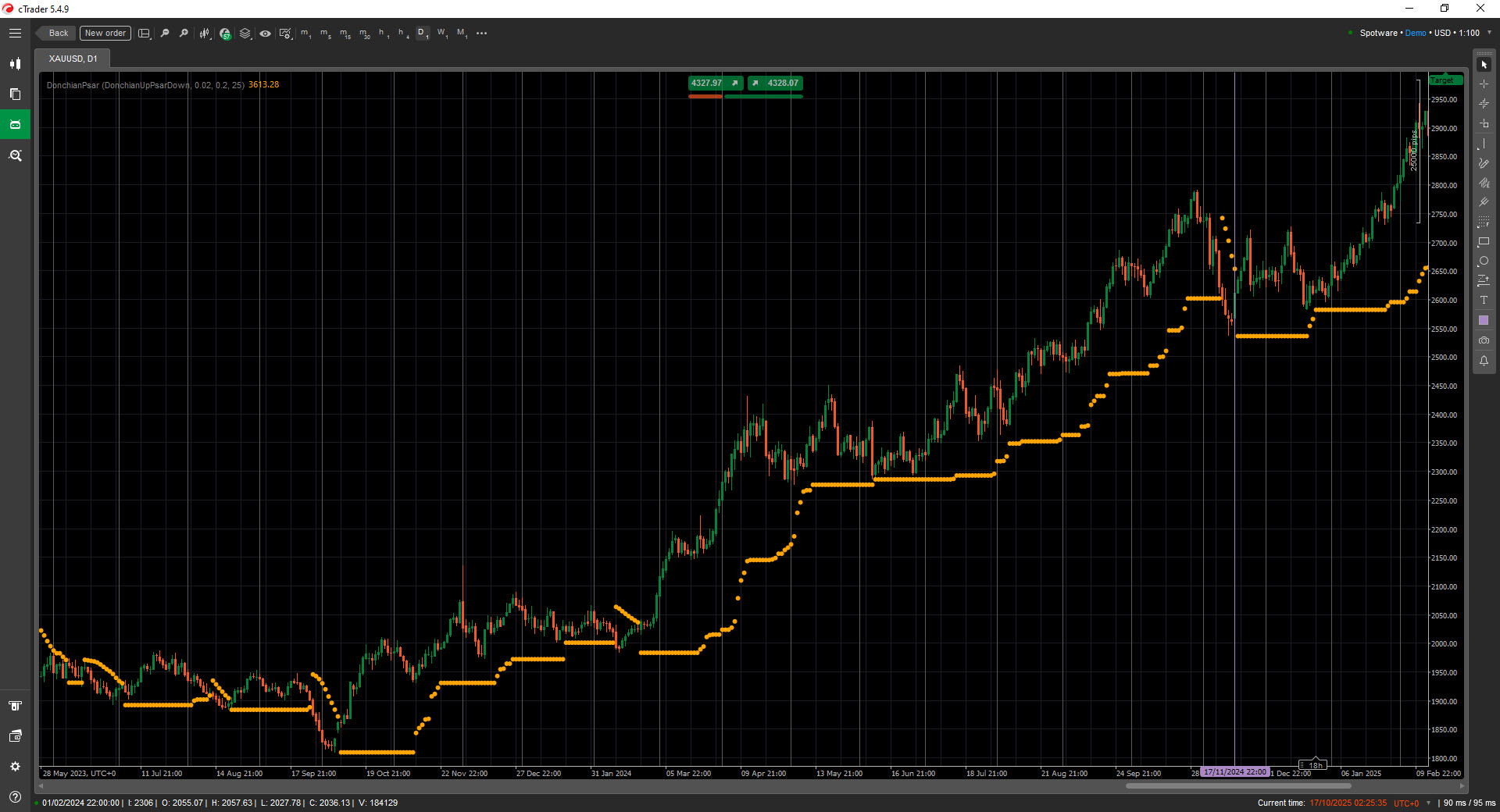Select the Text drawing tool
Viewport: 1500px width, 812px height.
point(1483,300)
